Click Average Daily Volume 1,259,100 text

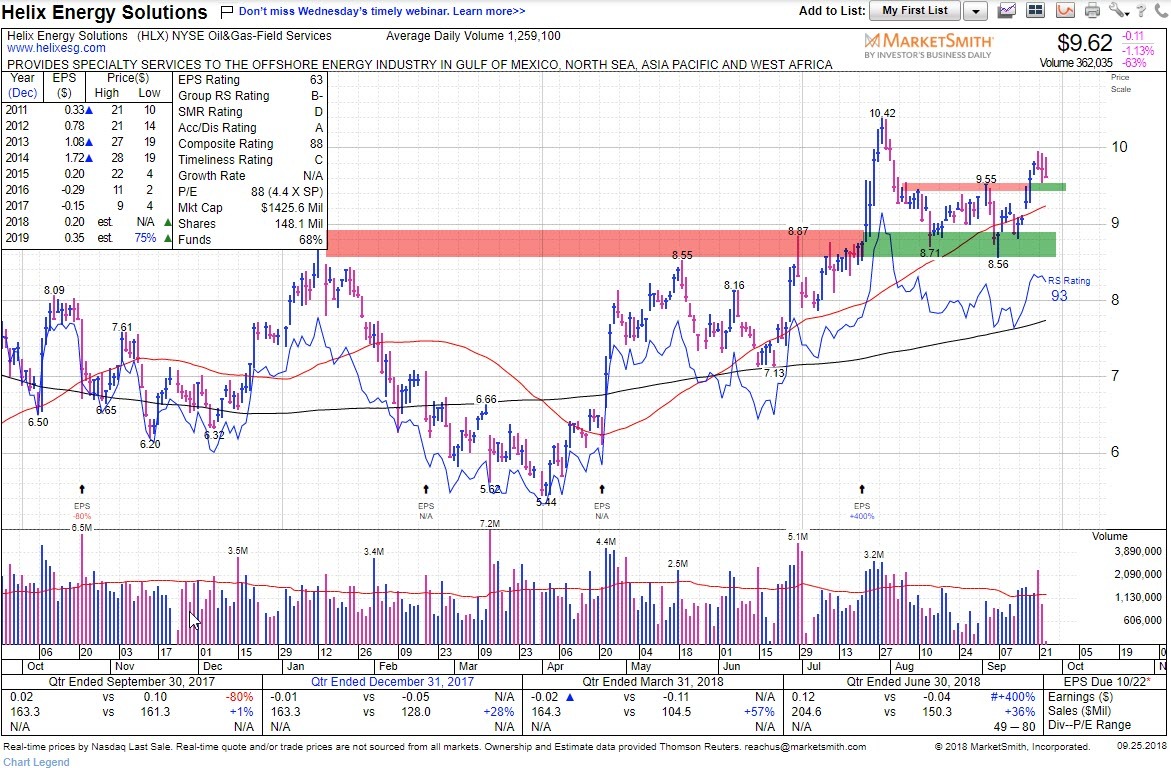473,36
